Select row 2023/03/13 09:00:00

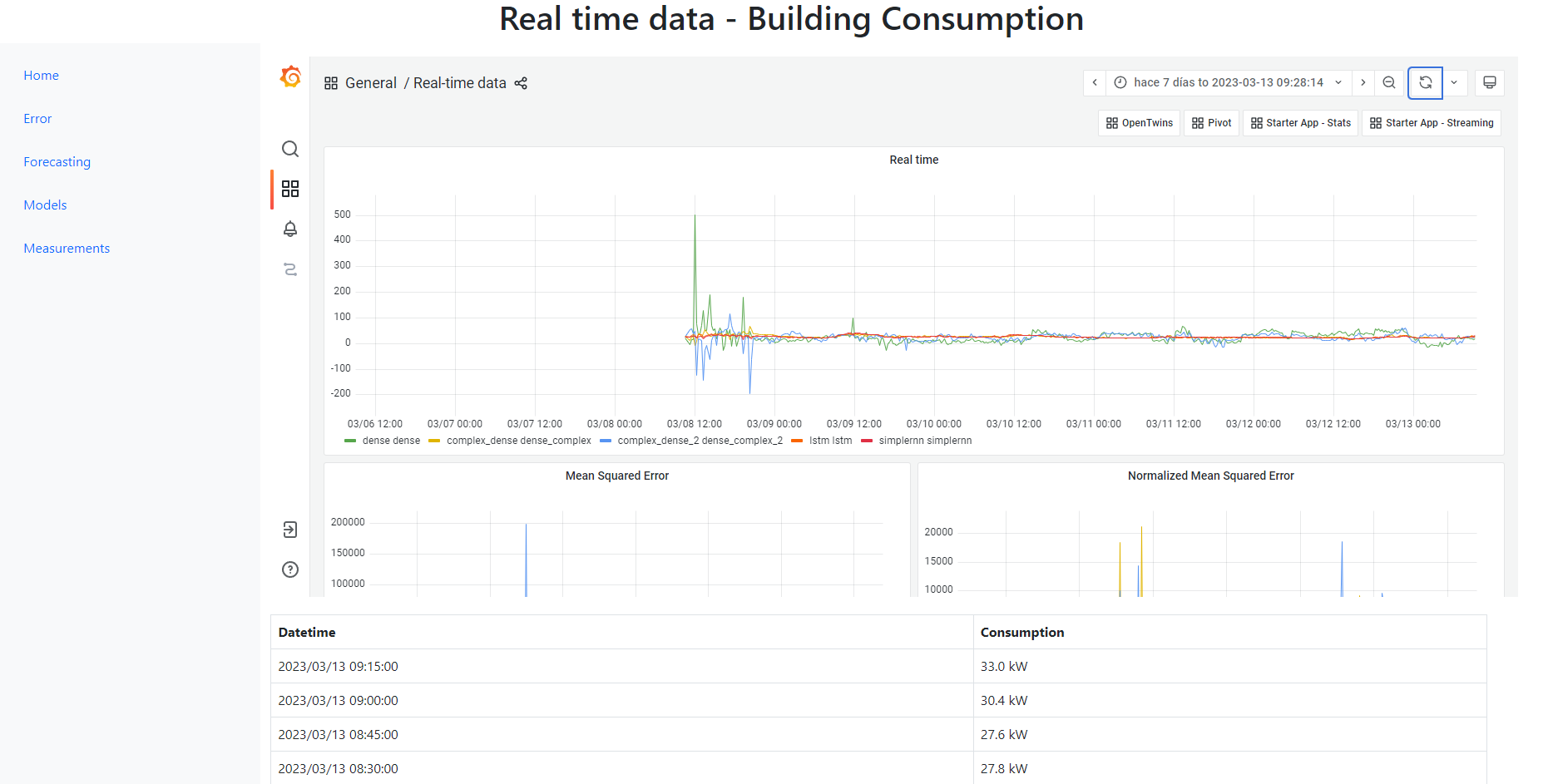click(x=878, y=701)
